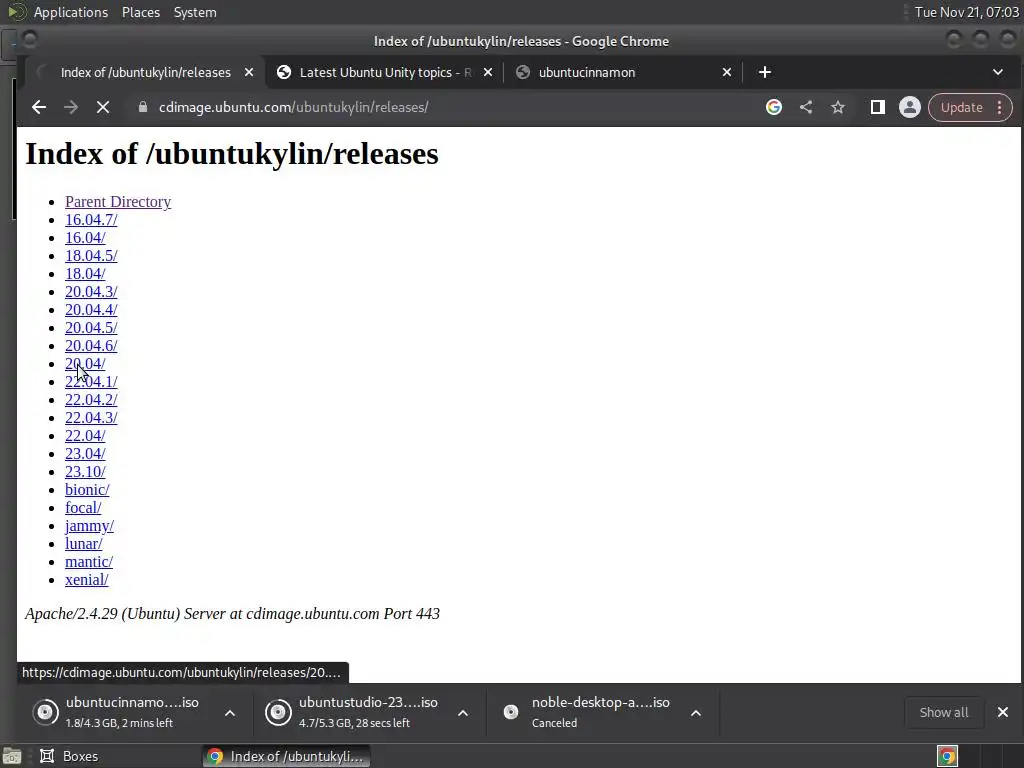The width and height of the screenshot is (1024, 768).
Task: Open the 22.04/ directory link
Action: pos(85,436)
